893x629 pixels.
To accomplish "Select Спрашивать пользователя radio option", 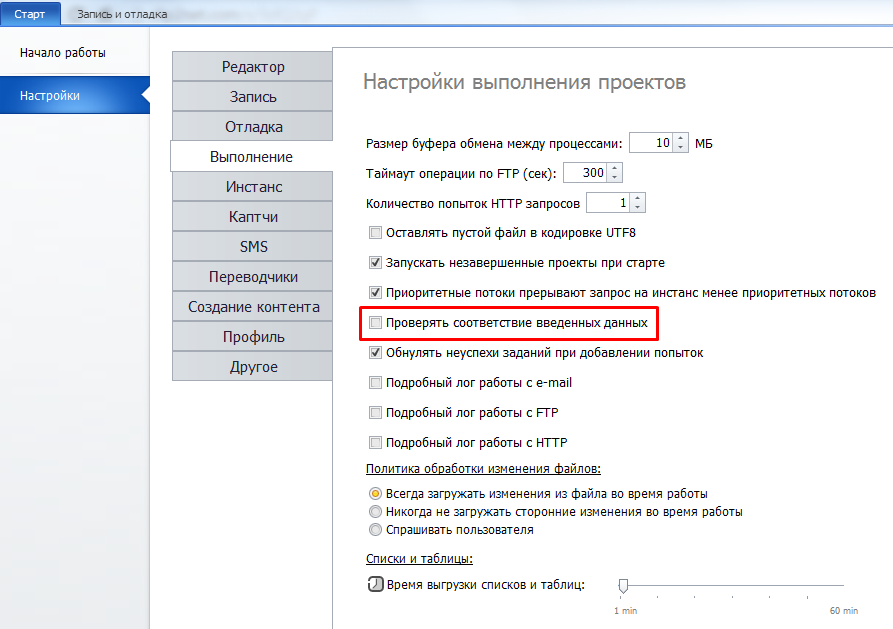I will pyautogui.click(x=375, y=530).
